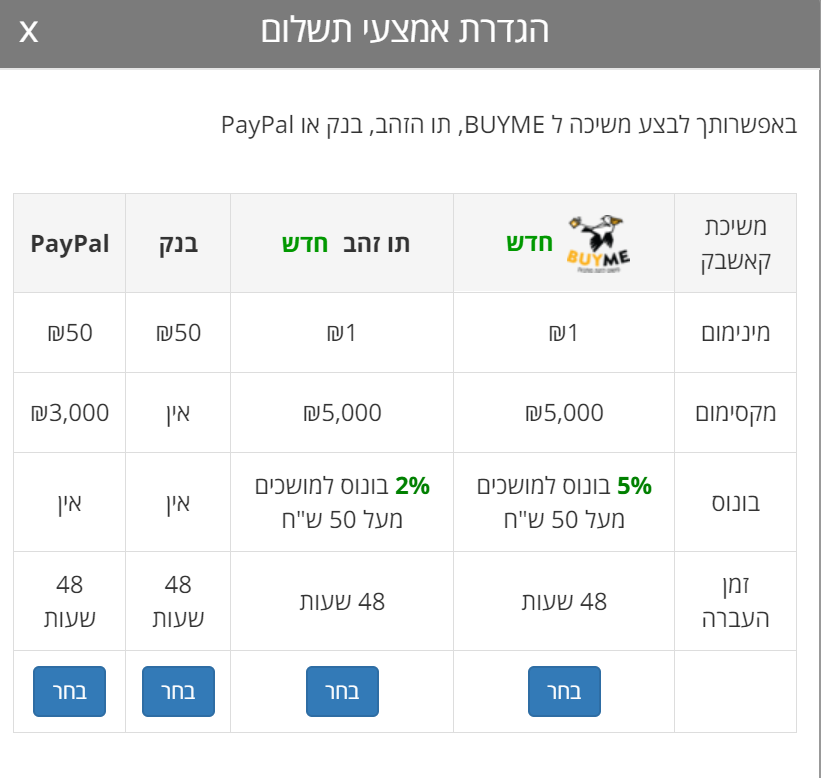Screen dimensions: 821x778
Task: Click the משיכת קאשבק header cell
Action: [x=735, y=243]
